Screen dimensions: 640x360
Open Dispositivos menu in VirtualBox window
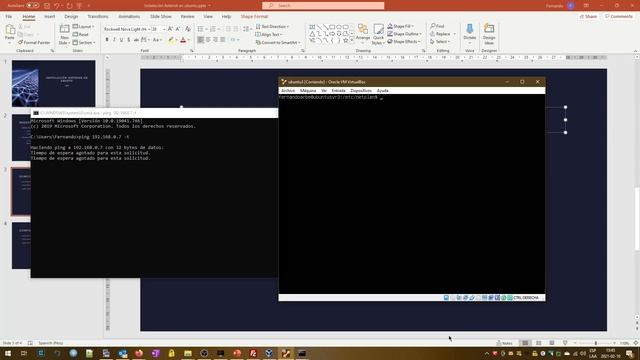361,91
